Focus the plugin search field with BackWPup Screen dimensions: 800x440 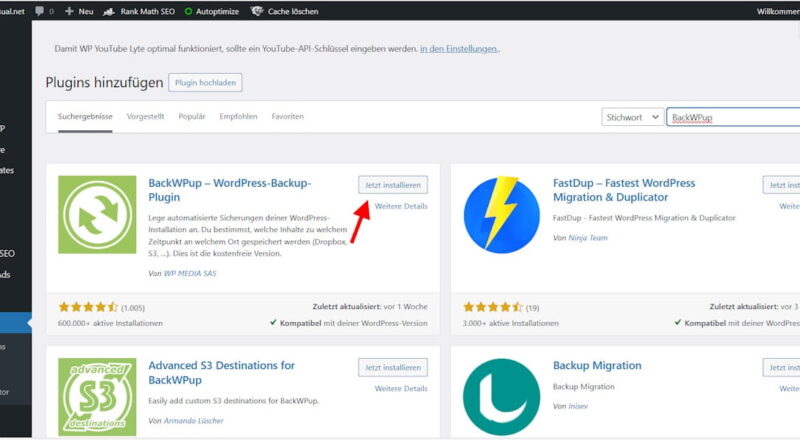[x=733, y=117]
